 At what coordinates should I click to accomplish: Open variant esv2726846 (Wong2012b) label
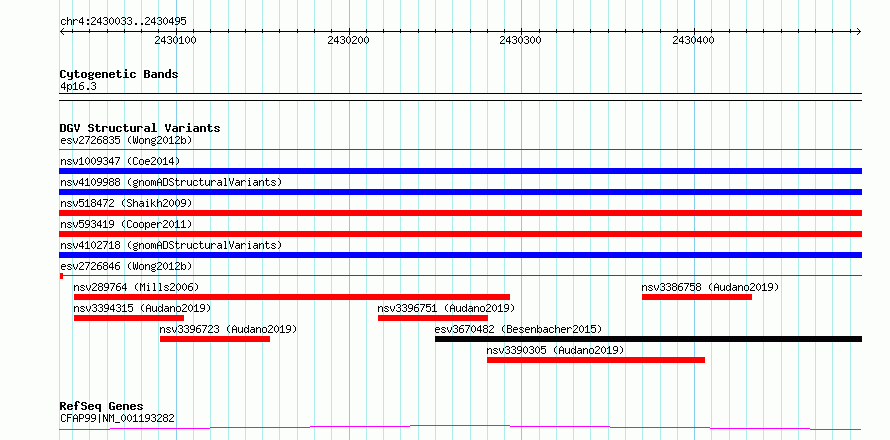point(126,266)
